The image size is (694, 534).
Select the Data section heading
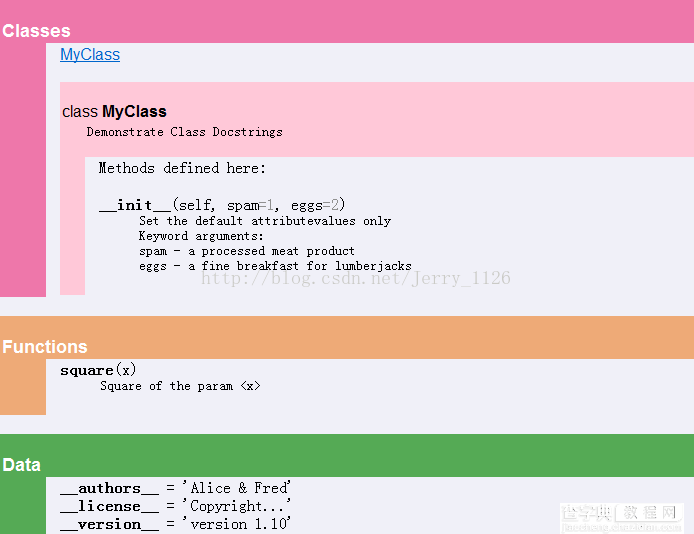tap(21, 465)
